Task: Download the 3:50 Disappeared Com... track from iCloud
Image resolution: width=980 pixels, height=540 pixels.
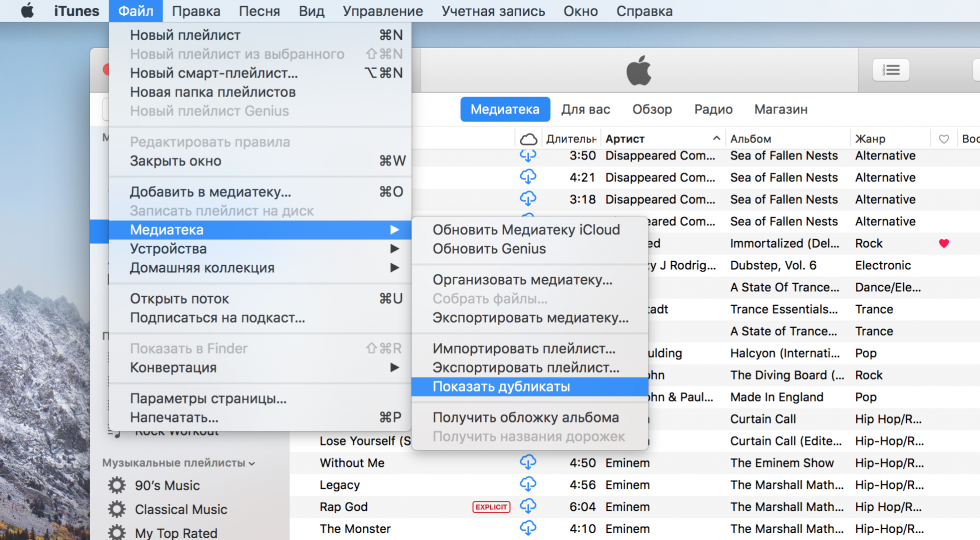Action: (x=528, y=155)
